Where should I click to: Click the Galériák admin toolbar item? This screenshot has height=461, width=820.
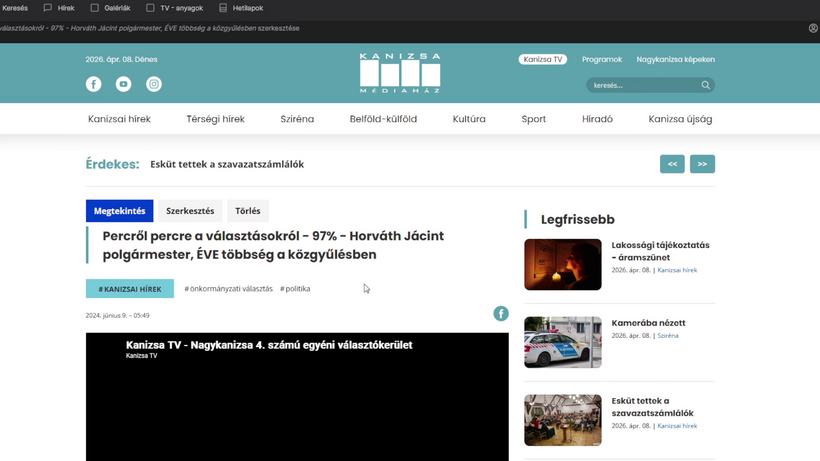click(110, 8)
